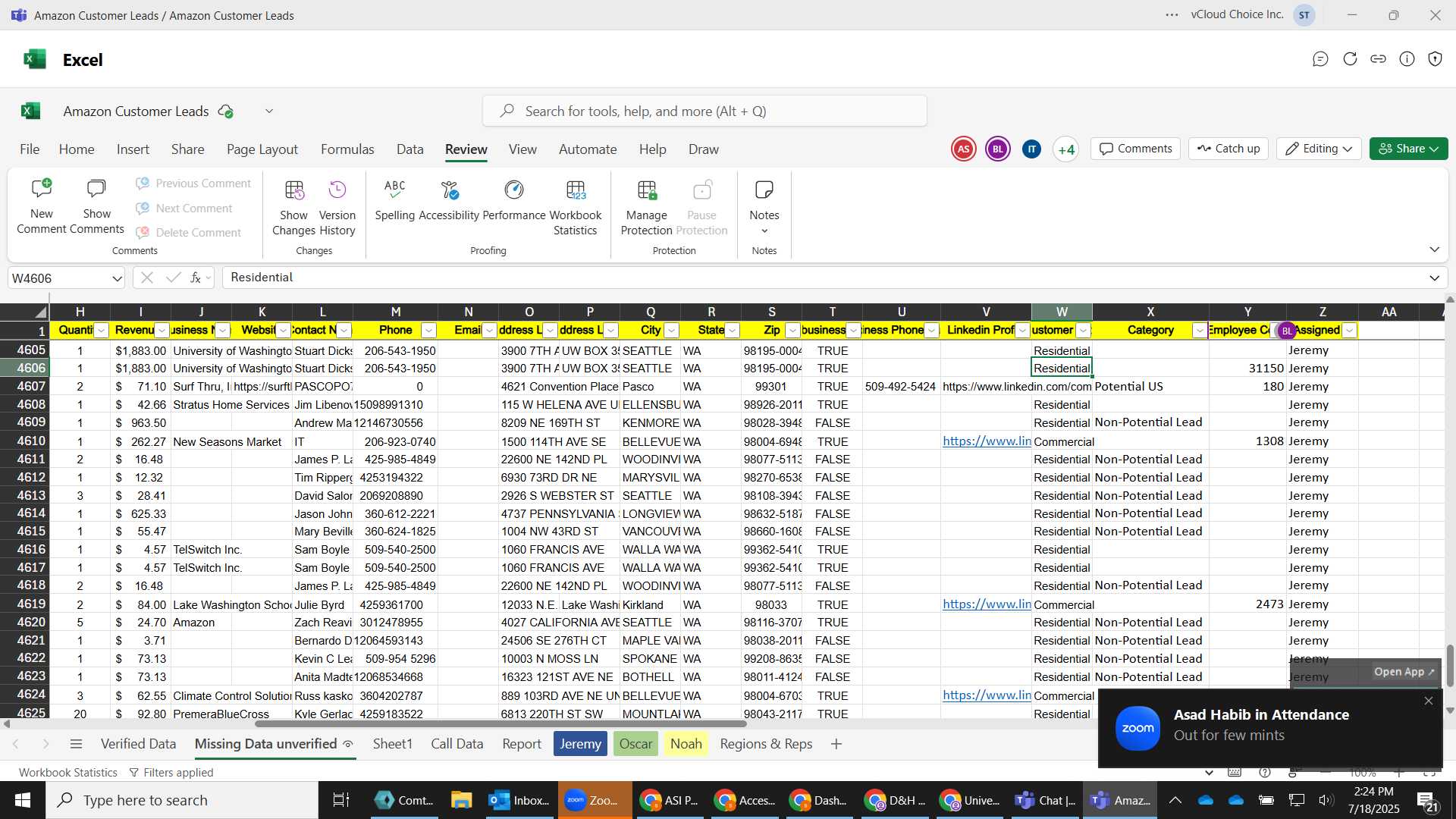Click the Notes ribbon icon
The width and height of the screenshot is (1456, 819).
764,190
